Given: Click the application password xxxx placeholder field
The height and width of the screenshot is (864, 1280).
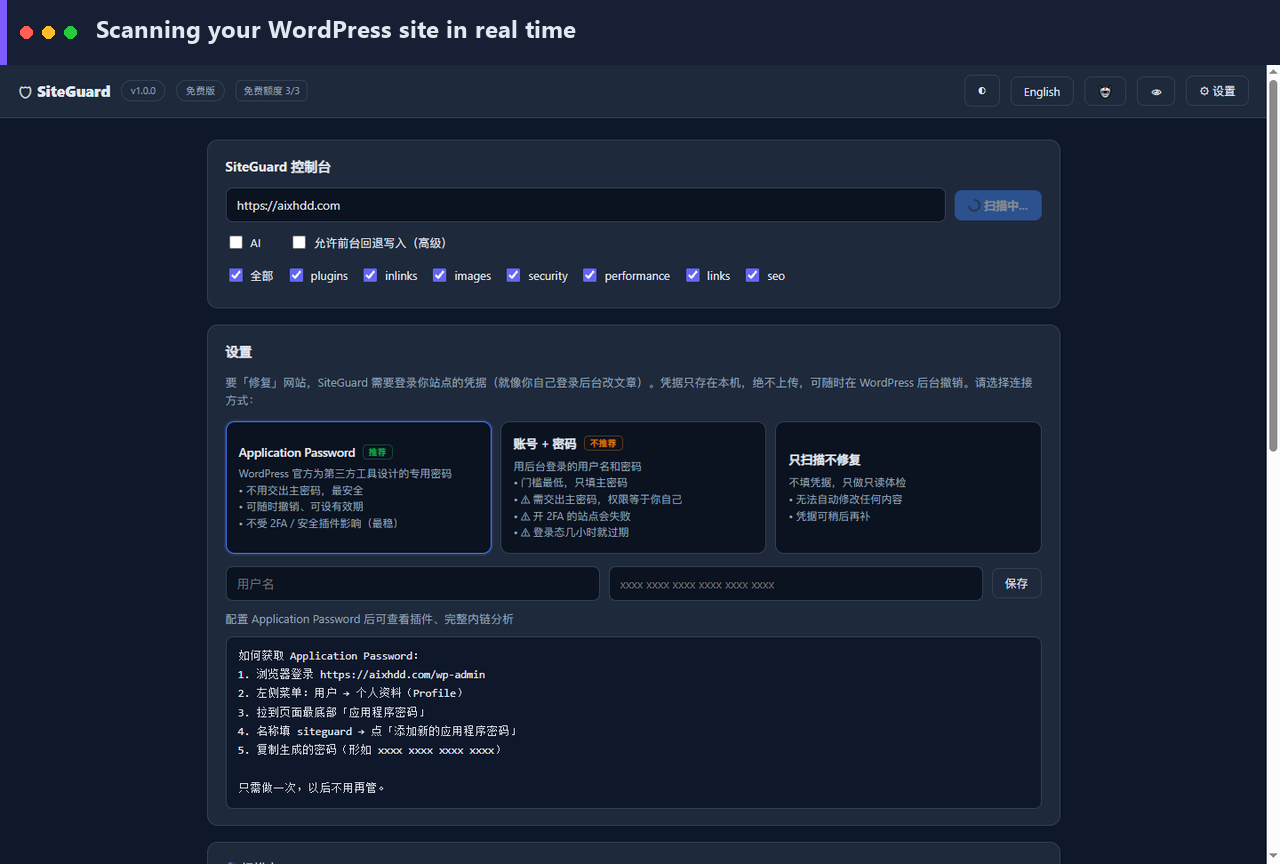Looking at the screenshot, I should pyautogui.click(x=796, y=584).
